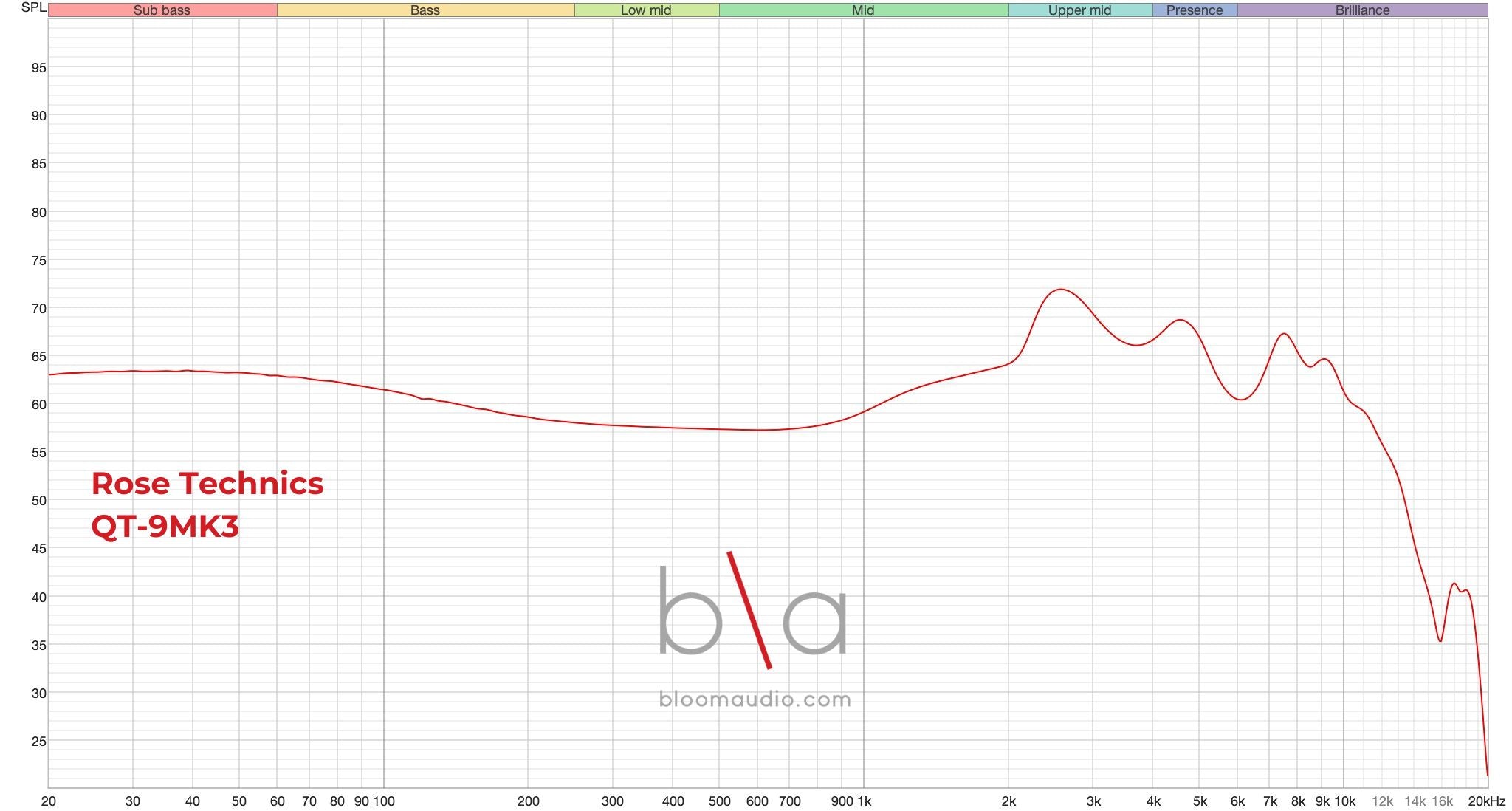Click the 40 dB axis value
Screen dimensions: 1512x811
[x=38, y=598]
